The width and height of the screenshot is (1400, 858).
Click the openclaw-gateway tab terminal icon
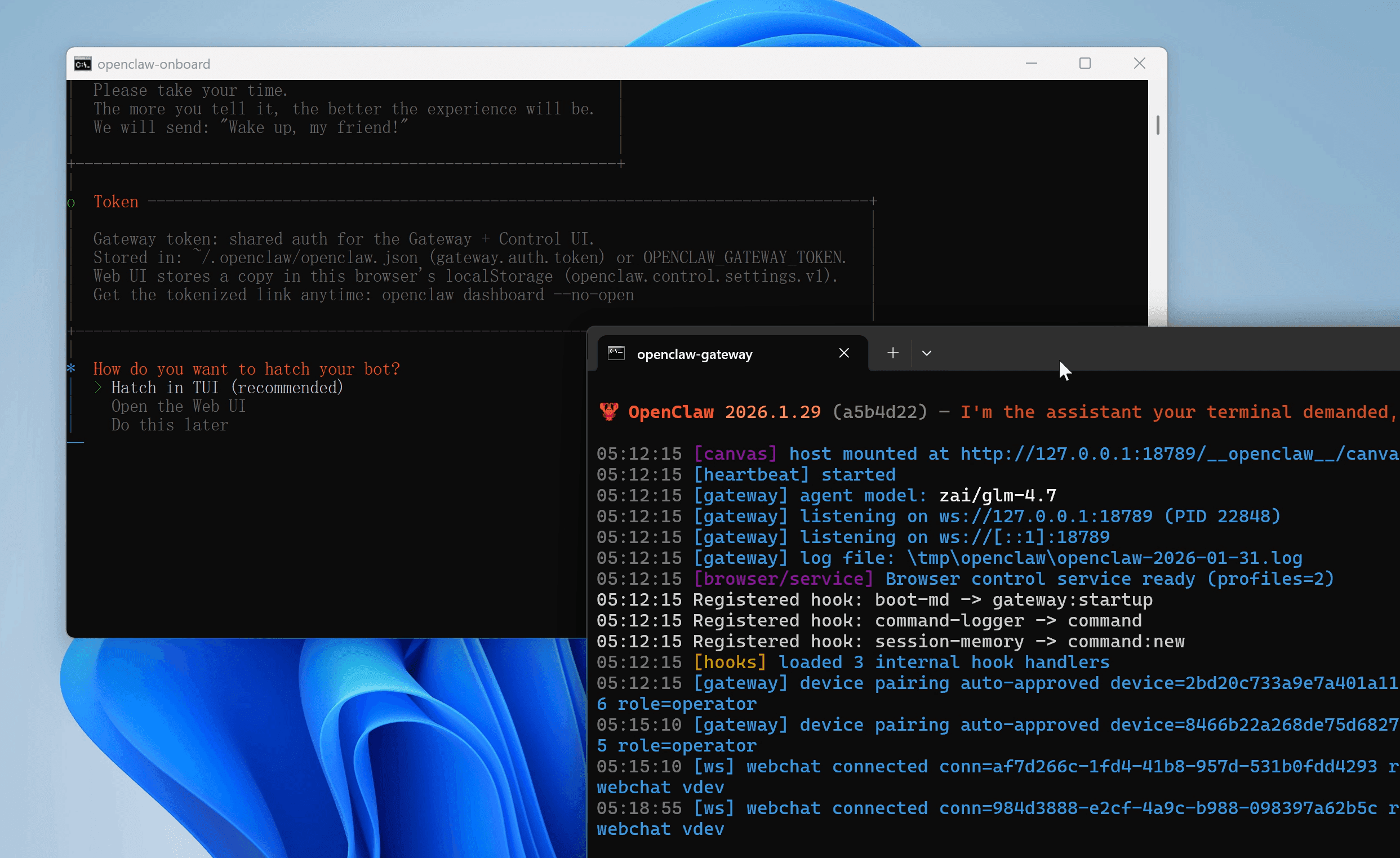[x=616, y=353]
